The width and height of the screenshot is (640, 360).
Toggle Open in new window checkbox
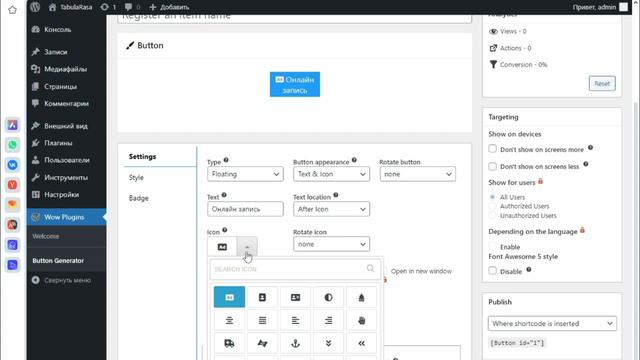384,271
